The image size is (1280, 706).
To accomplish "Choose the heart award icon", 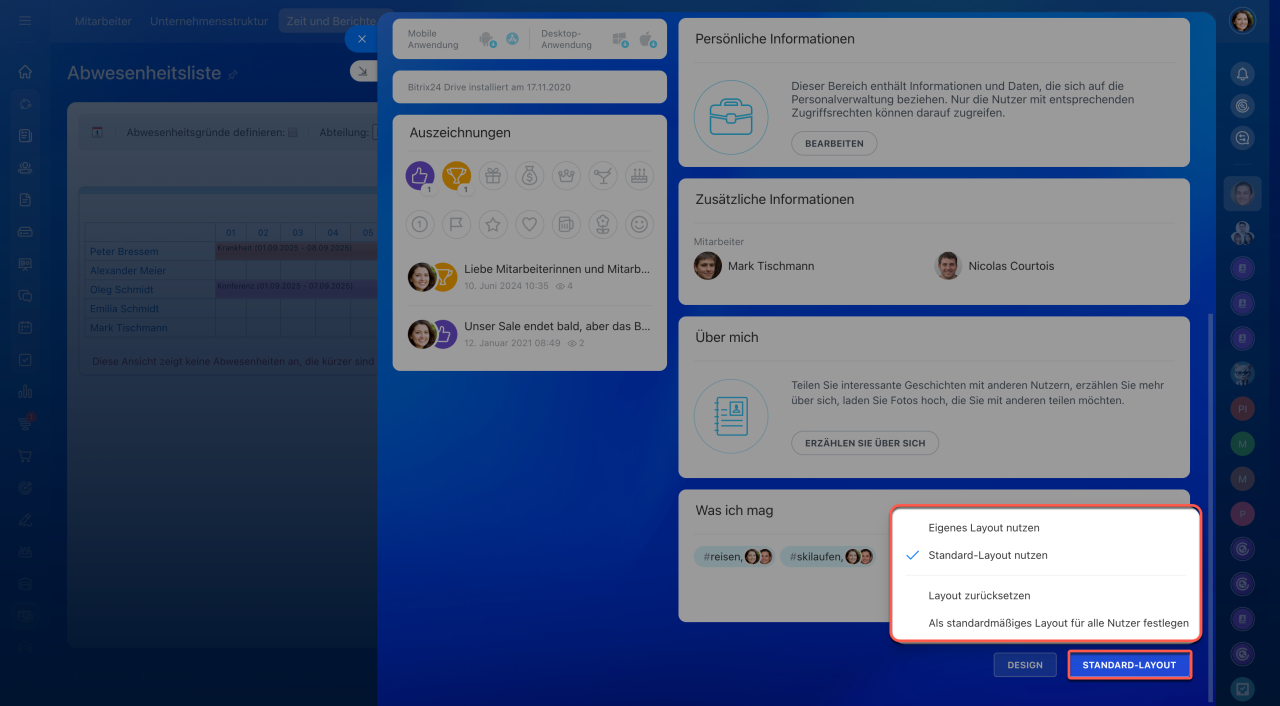I will [529, 225].
